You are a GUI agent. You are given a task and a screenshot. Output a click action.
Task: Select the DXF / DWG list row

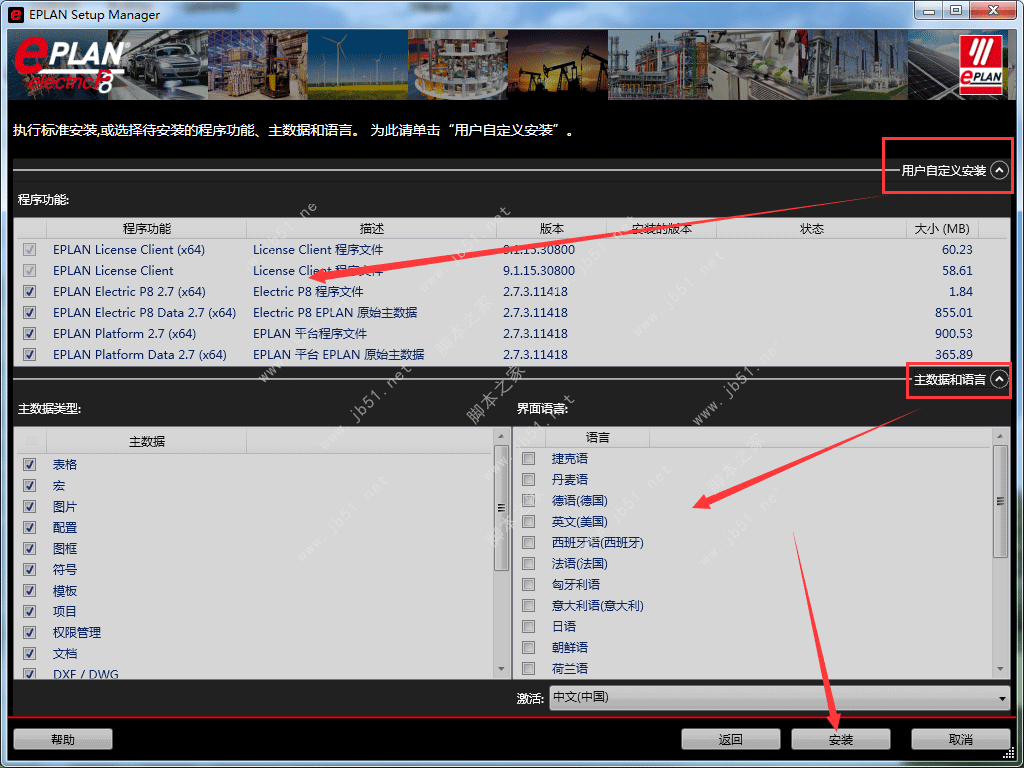[86, 673]
